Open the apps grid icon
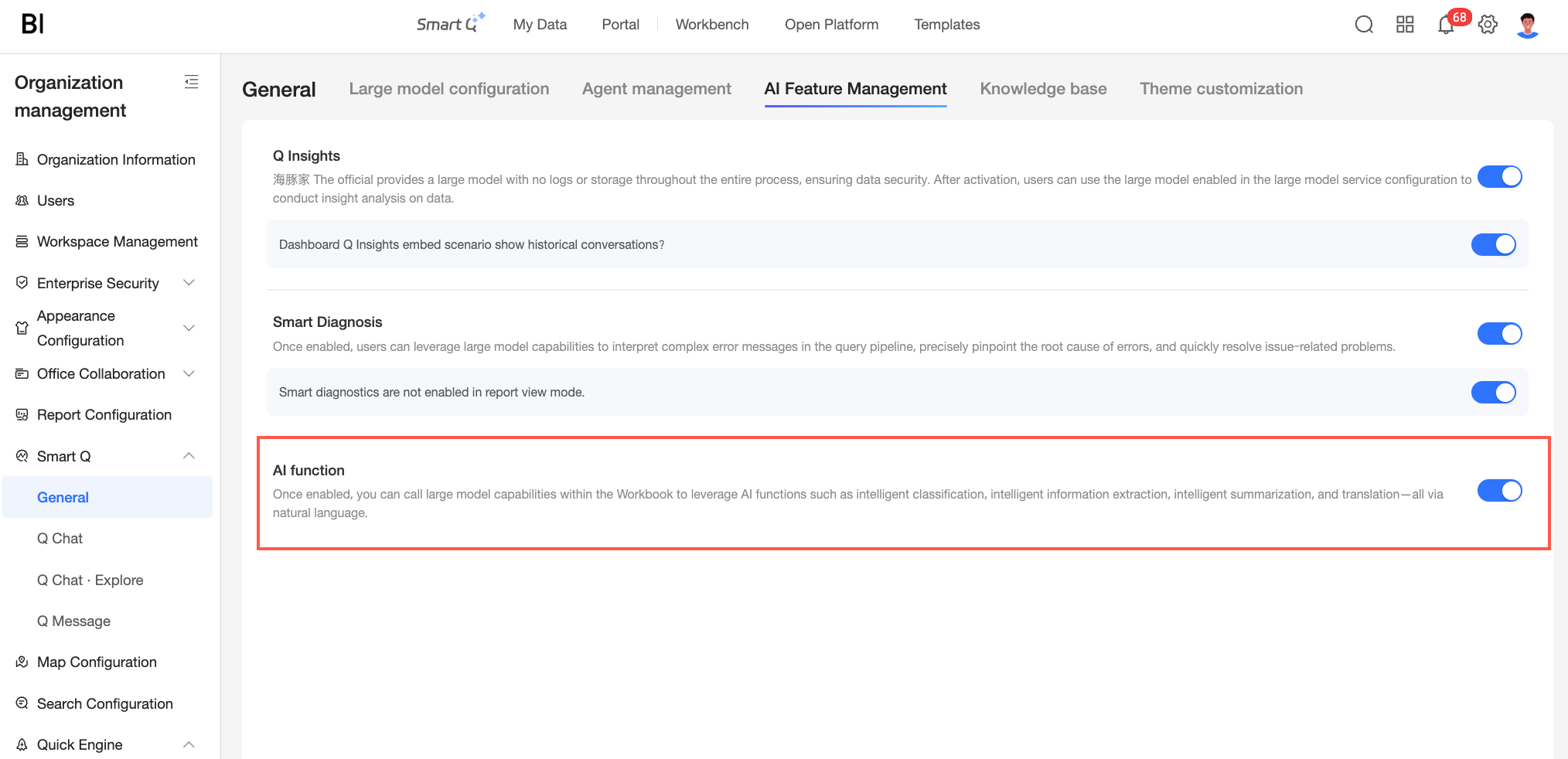 point(1405,25)
